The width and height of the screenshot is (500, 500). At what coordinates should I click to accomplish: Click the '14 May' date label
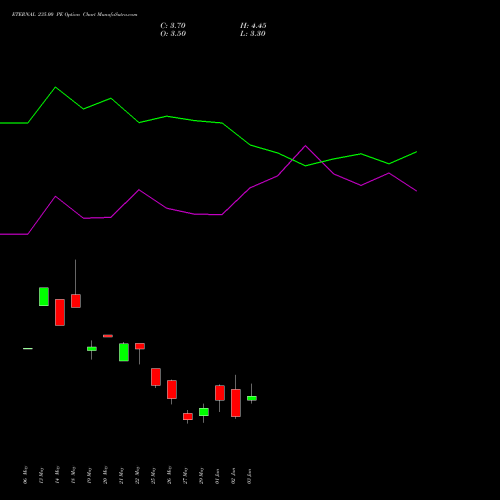click(x=58, y=475)
